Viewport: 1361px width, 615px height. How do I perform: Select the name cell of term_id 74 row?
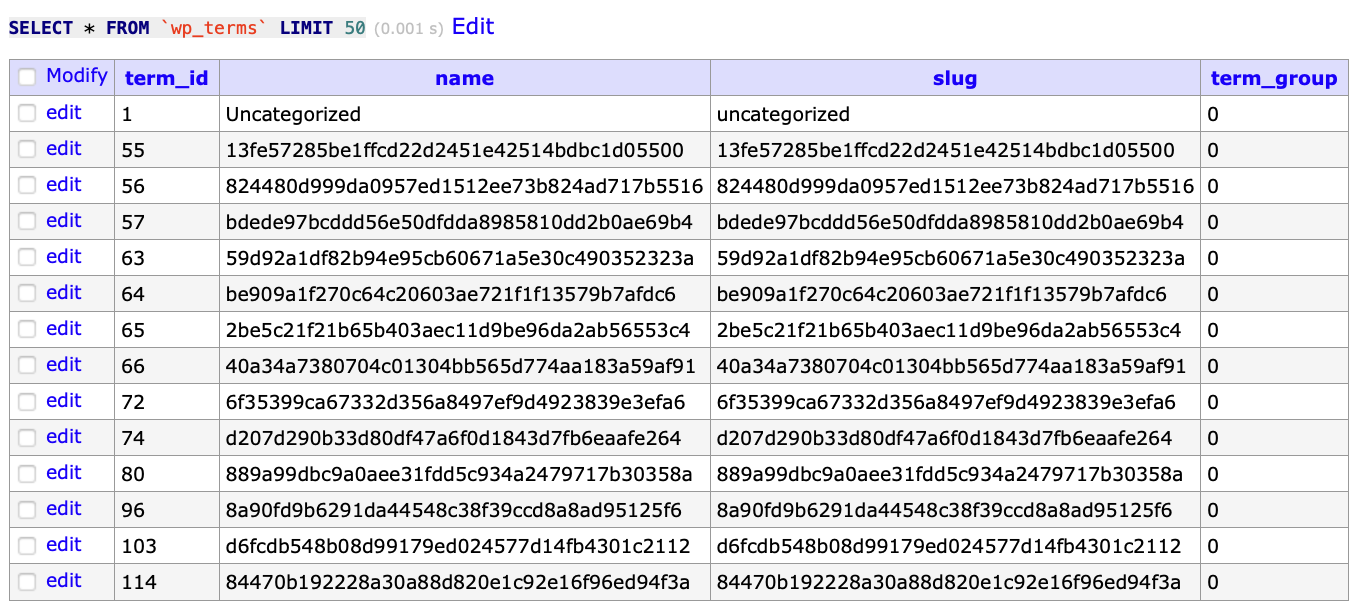coord(463,437)
